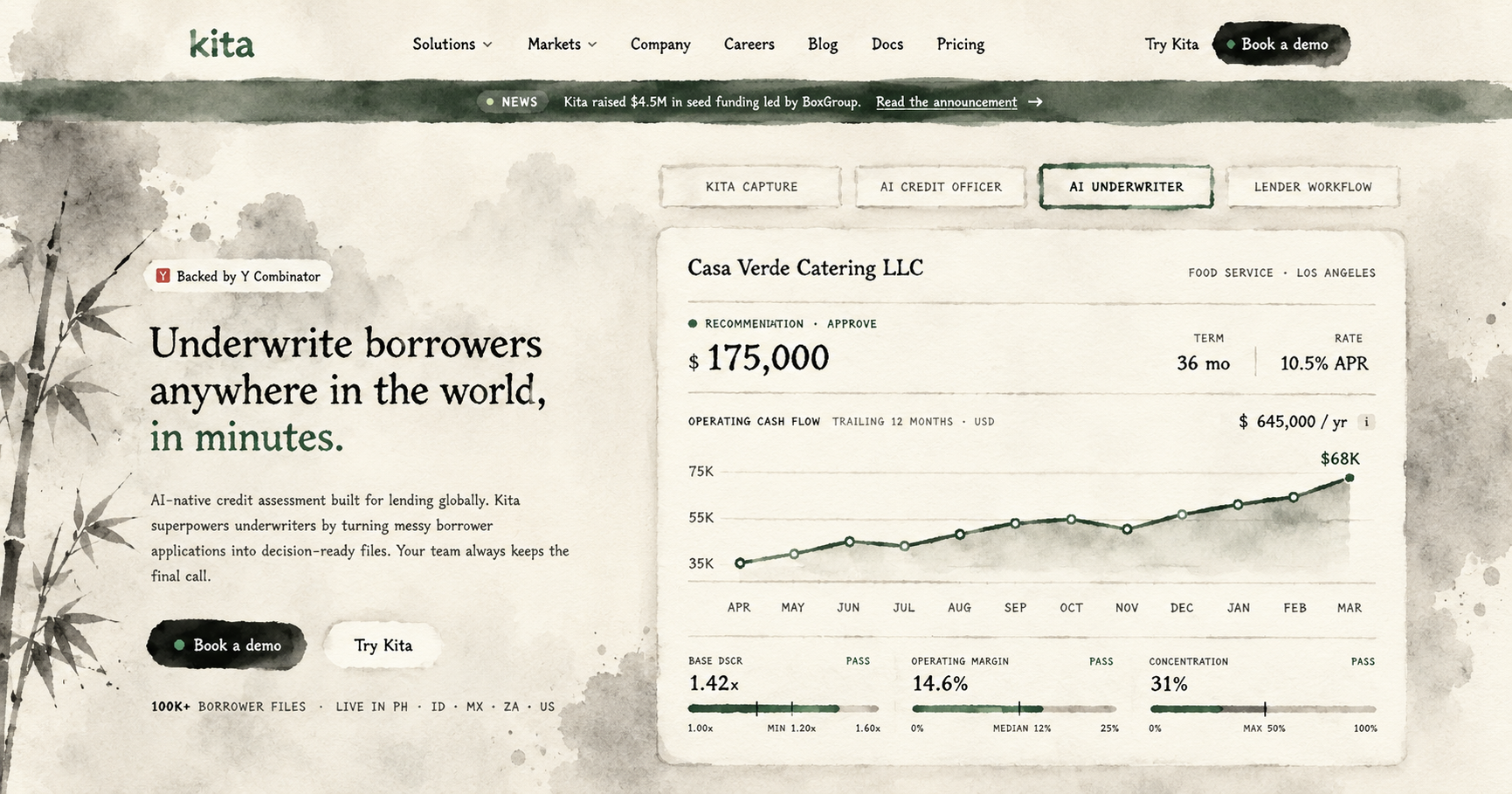Click the 100K+ BORROWER FILES text

(x=229, y=707)
